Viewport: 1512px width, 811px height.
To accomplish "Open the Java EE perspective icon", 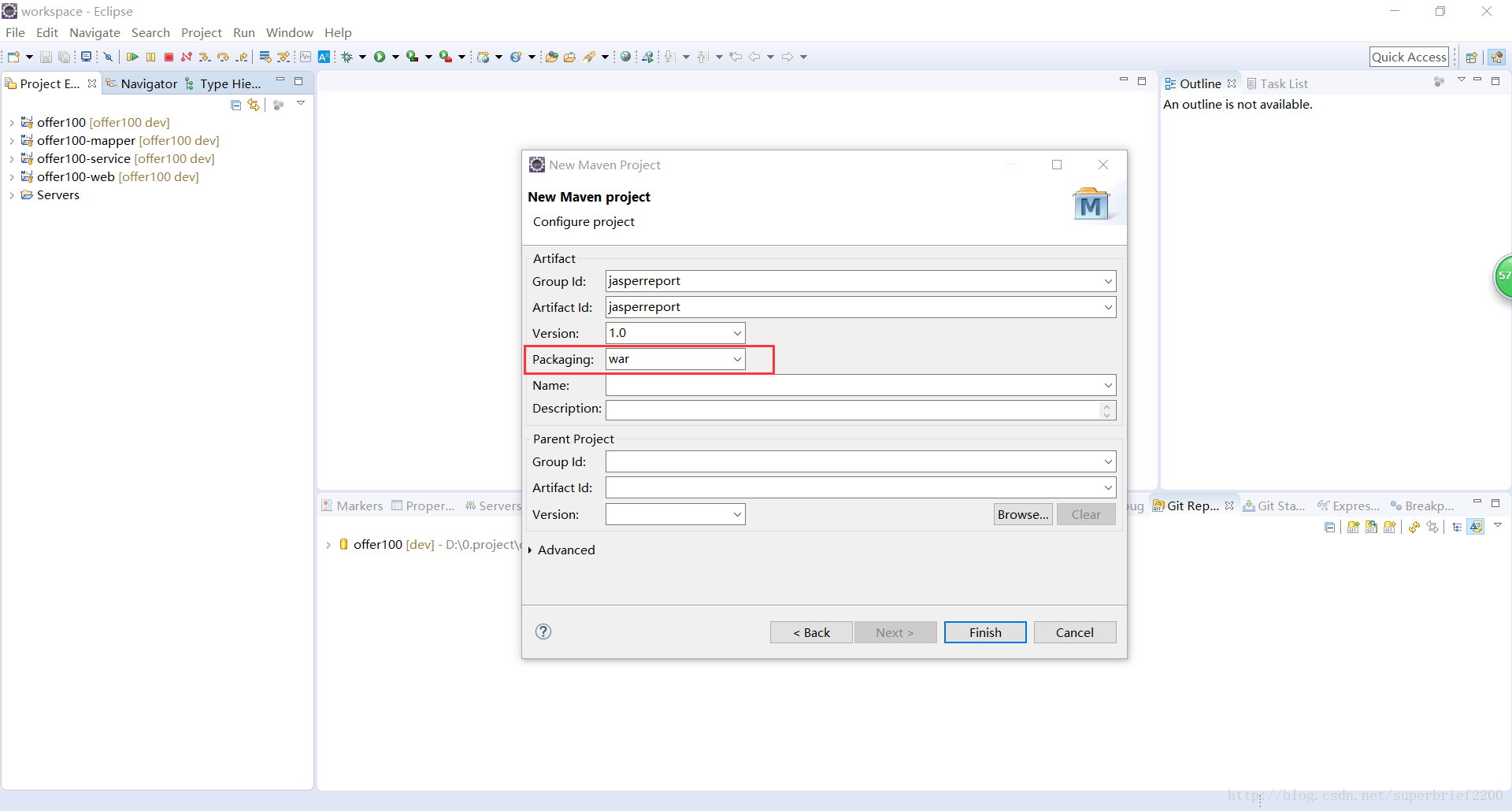I will pos(1497,57).
